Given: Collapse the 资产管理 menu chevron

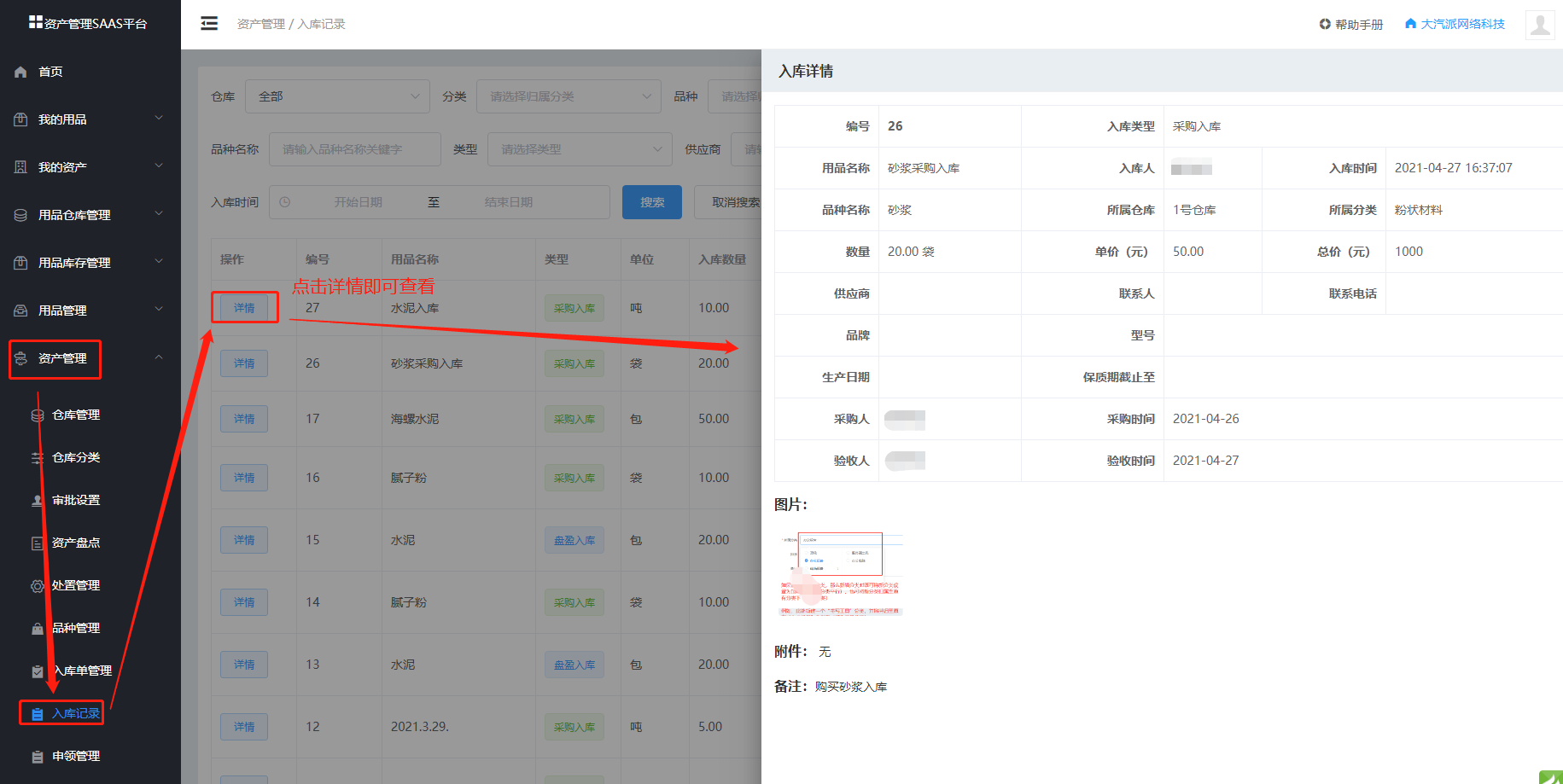Looking at the screenshot, I should pos(159,357).
